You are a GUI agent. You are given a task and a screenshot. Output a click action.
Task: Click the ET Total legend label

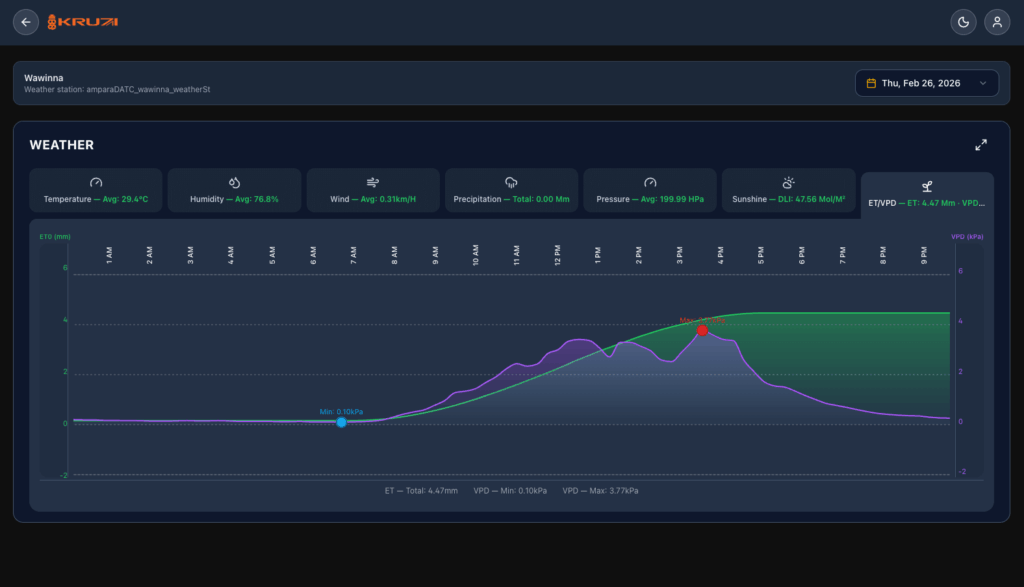(421, 491)
